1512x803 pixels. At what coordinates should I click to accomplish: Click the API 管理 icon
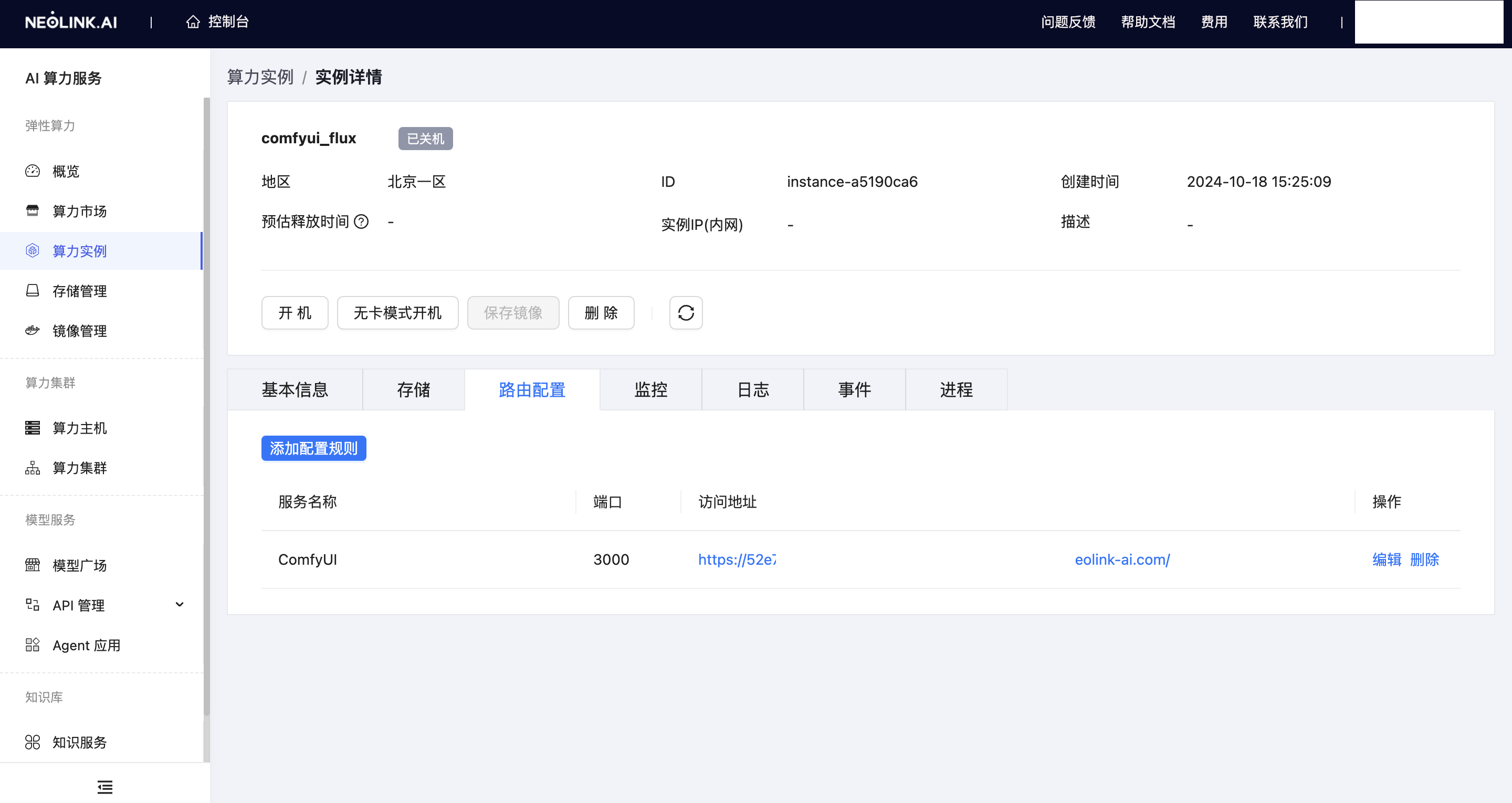click(x=32, y=605)
